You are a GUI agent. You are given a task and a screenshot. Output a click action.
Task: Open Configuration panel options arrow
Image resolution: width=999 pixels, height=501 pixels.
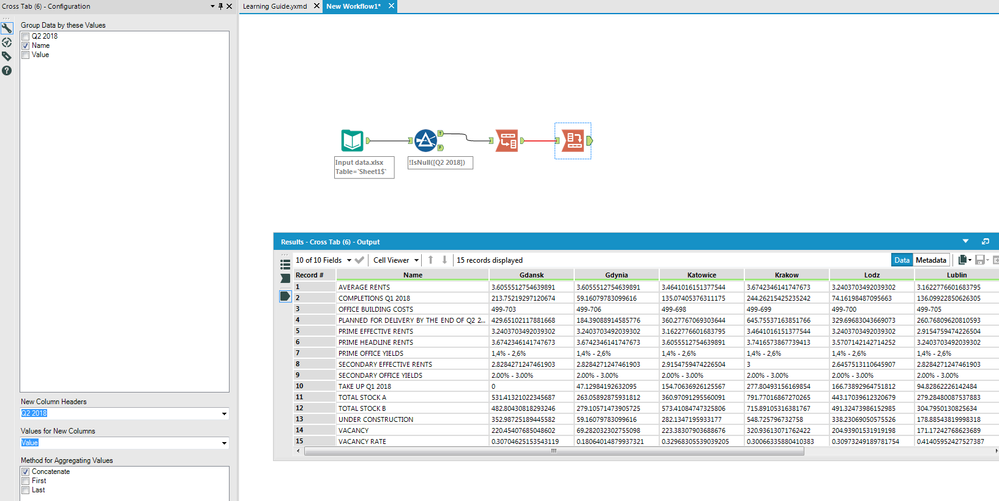pyautogui.click(x=212, y=6)
